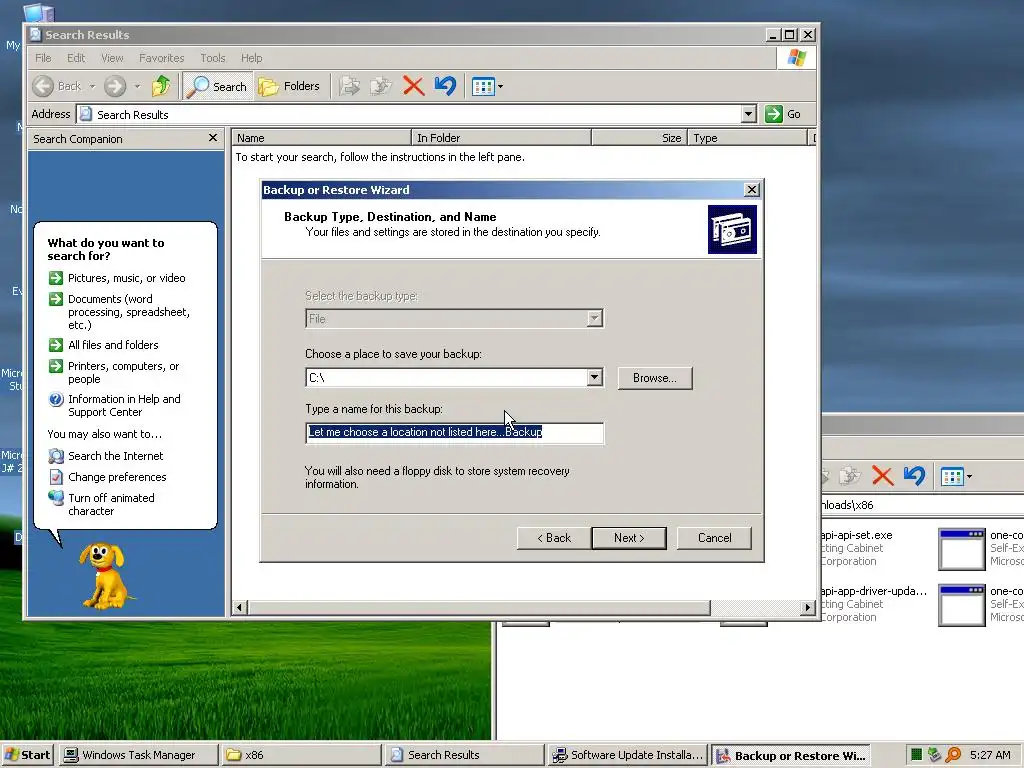
Task: Cancel the Backup or Restore Wizard
Action: pos(714,538)
